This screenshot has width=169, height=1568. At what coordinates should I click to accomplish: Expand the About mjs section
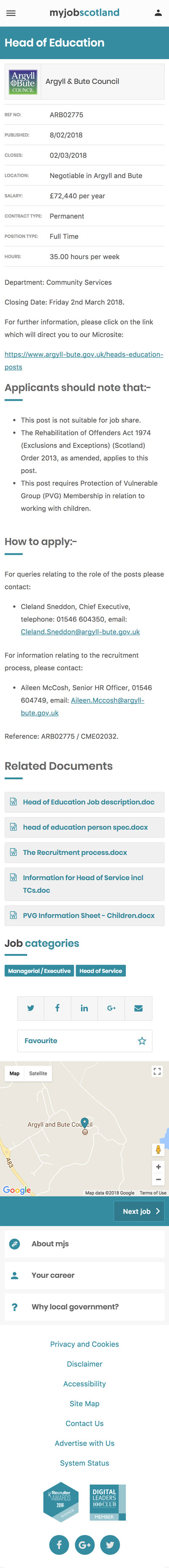(x=84, y=1244)
